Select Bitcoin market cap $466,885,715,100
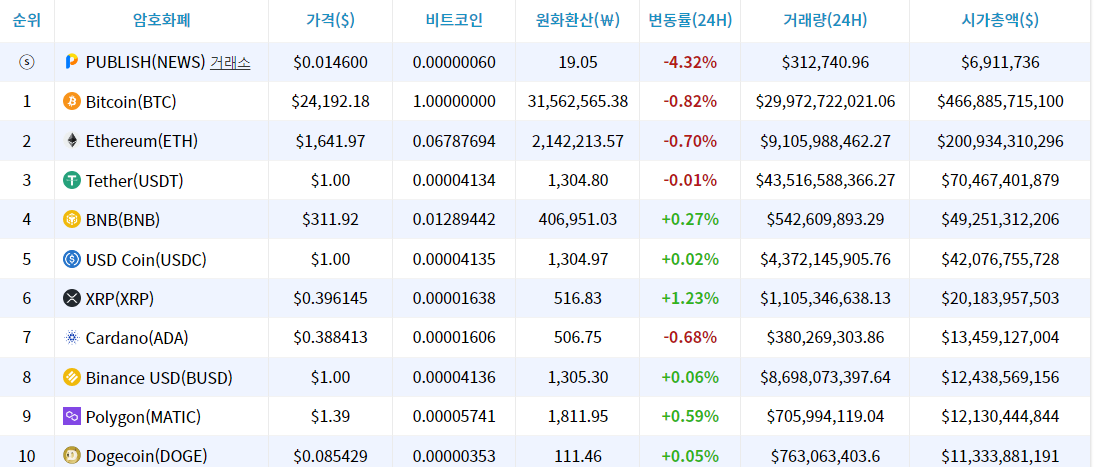The height and width of the screenshot is (467, 1095). [x=1000, y=102]
